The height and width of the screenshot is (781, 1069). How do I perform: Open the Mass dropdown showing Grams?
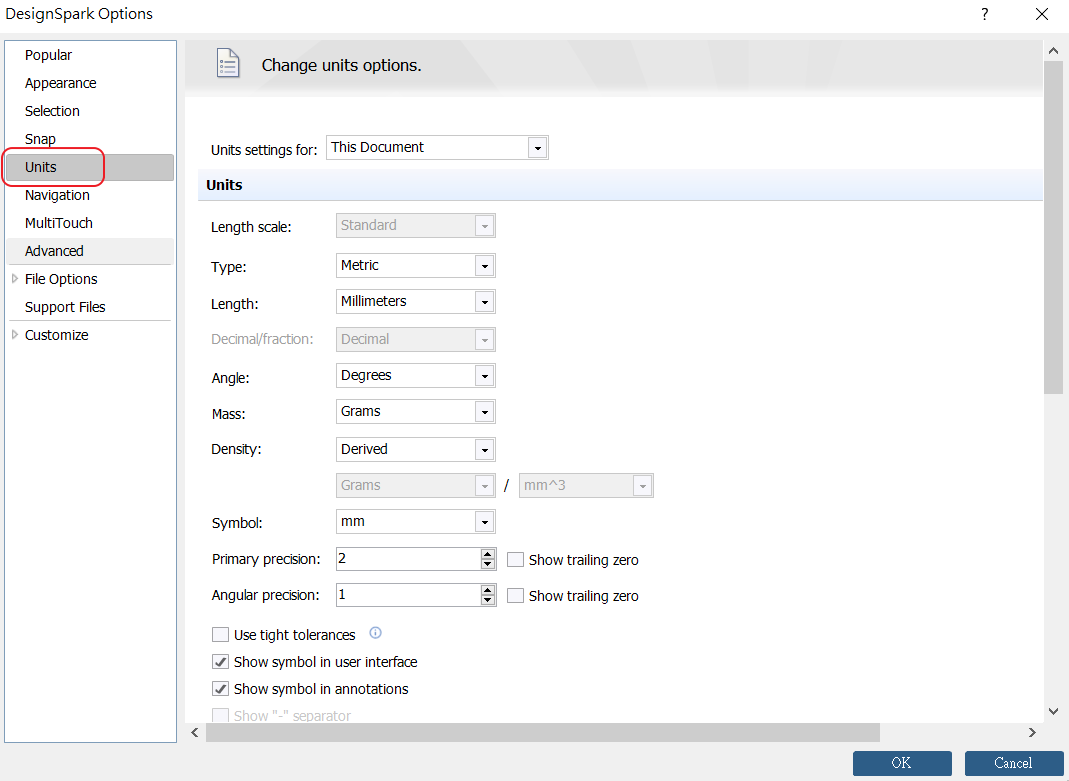pyautogui.click(x=485, y=412)
